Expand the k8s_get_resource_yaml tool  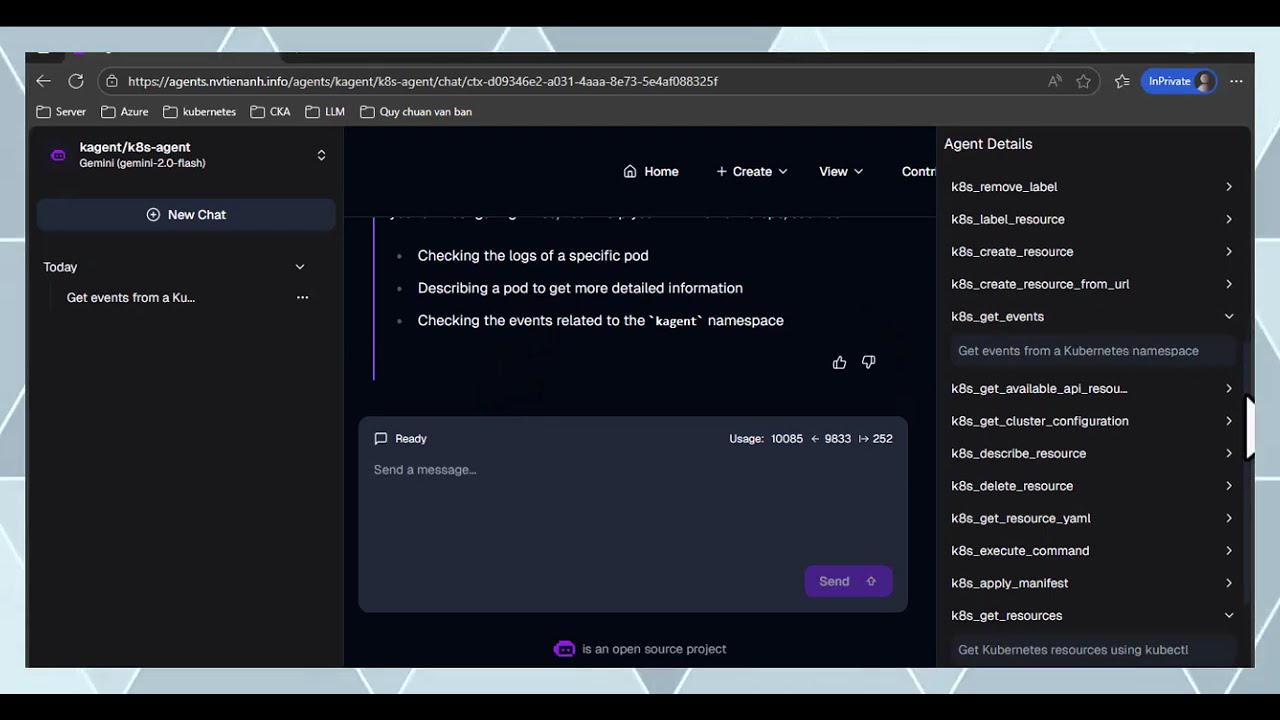click(x=1092, y=518)
